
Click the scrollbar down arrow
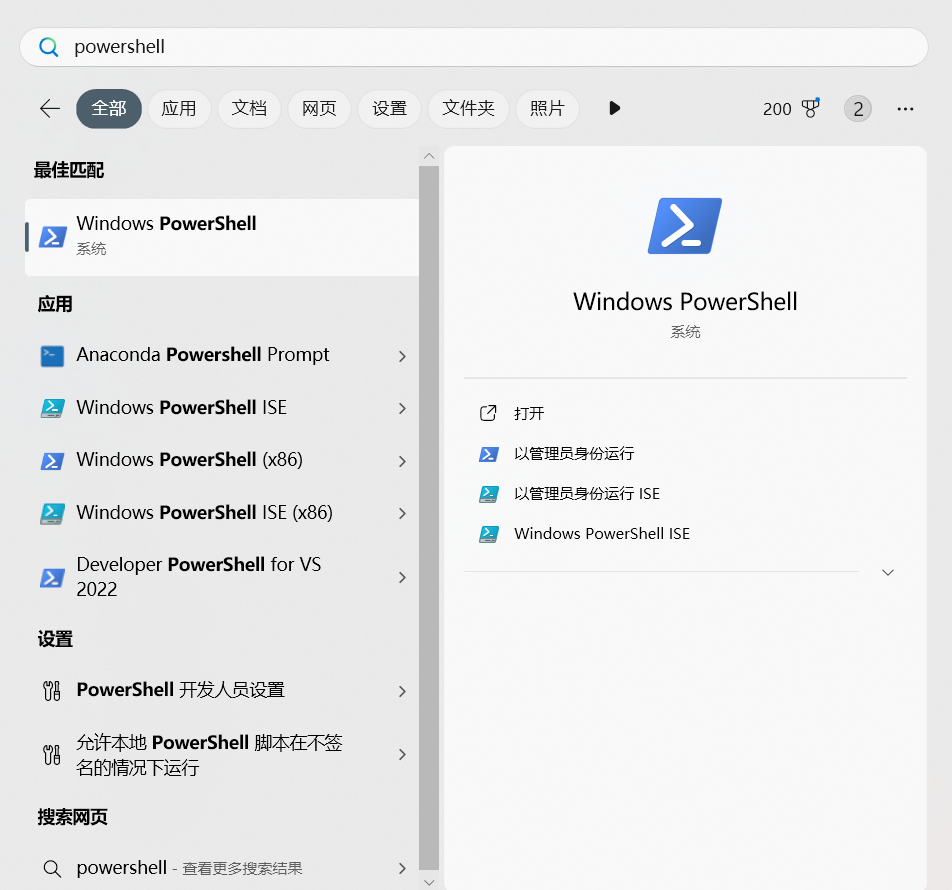tap(429, 882)
